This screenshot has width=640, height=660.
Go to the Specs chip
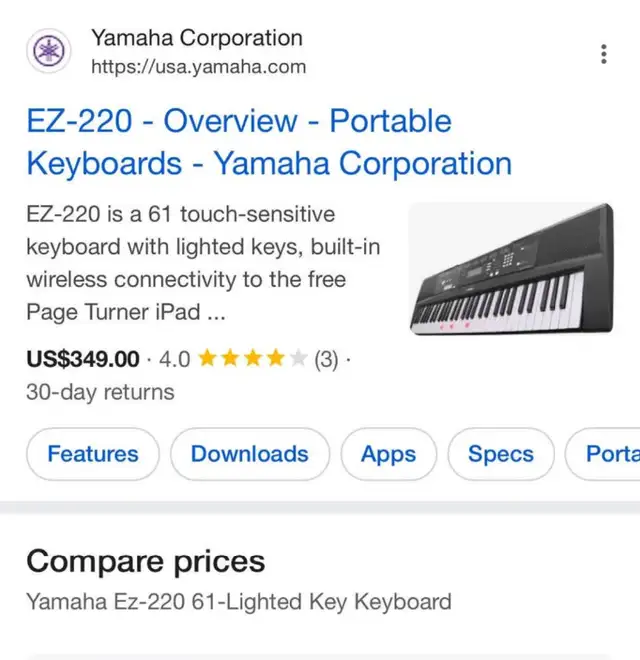500,454
